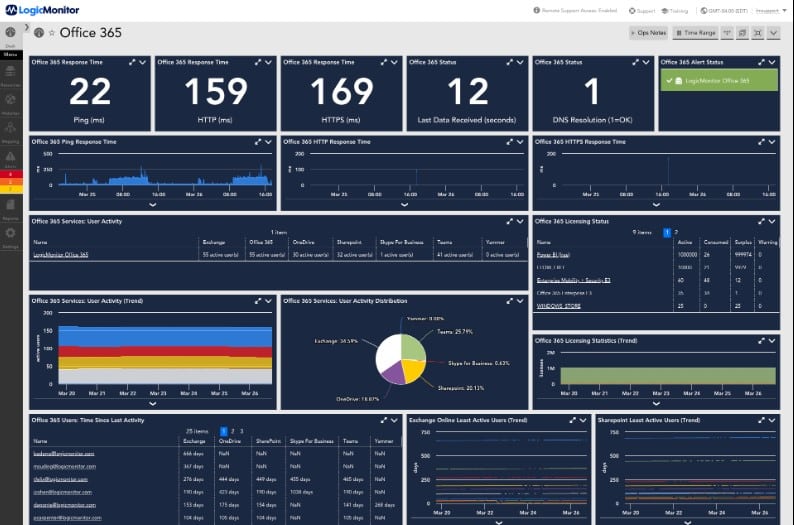Screen dimensions: 794x525
Task: Go to page 2 of Time Since Last Activity
Action: [x=232, y=431]
